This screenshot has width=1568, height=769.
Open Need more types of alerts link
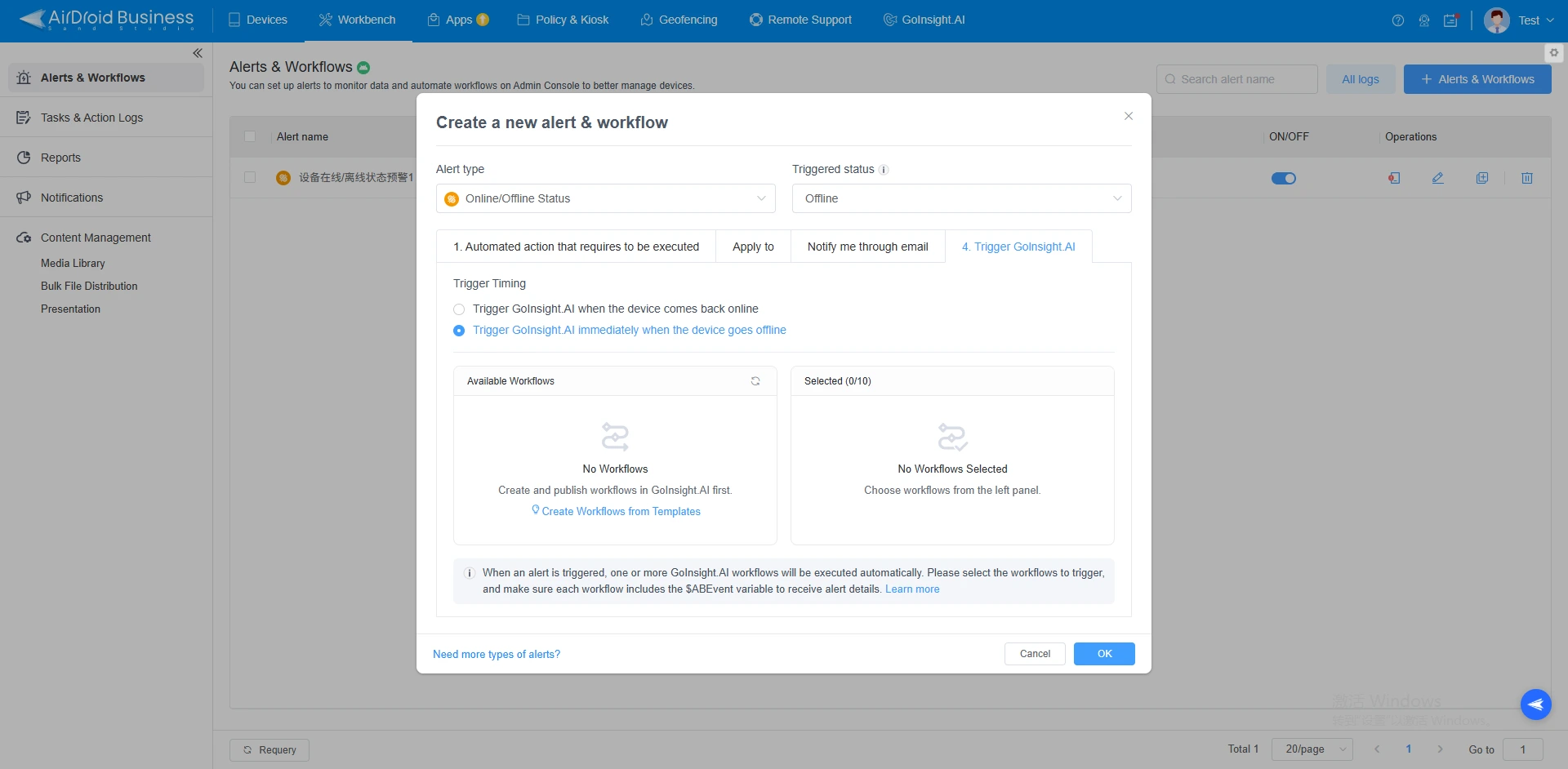click(x=497, y=655)
